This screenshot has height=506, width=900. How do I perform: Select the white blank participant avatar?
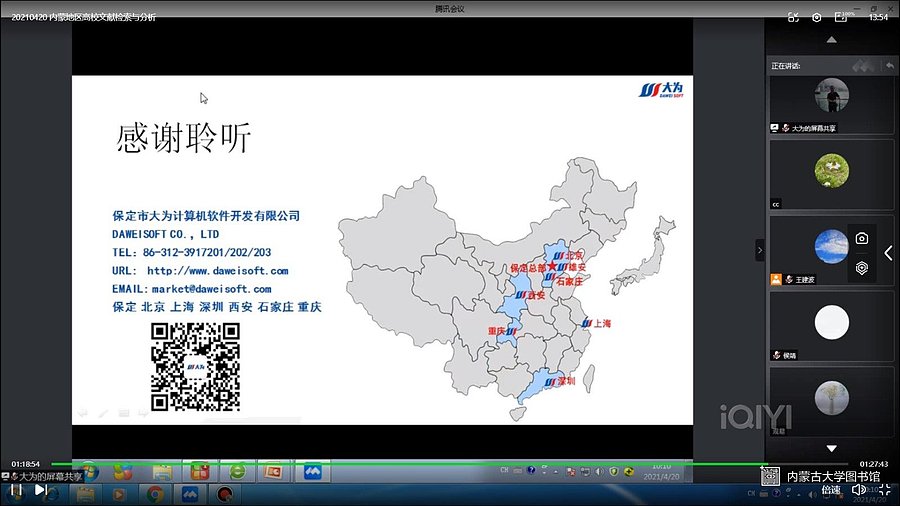(x=831, y=322)
